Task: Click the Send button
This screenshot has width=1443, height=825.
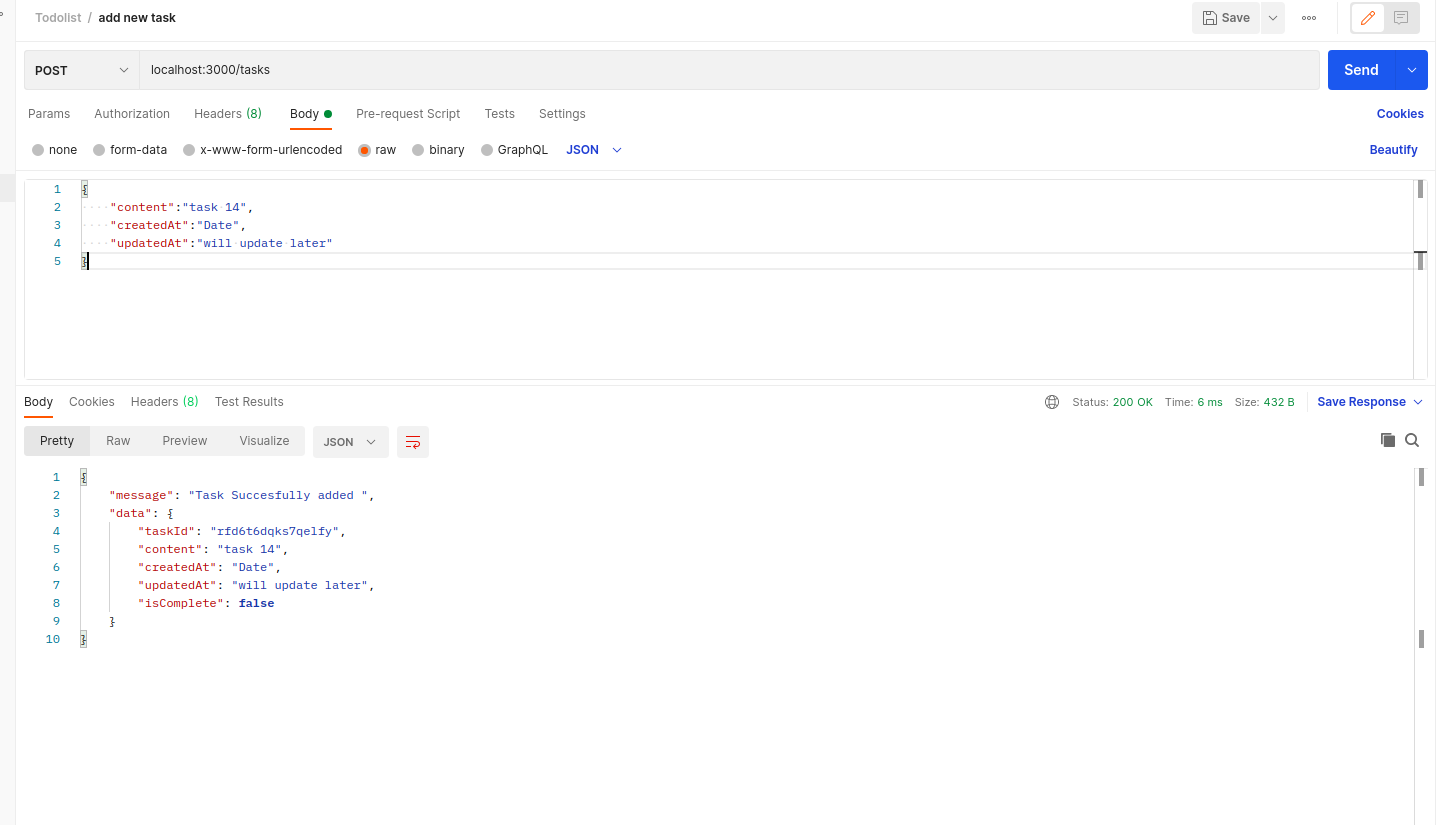Action: (1361, 70)
